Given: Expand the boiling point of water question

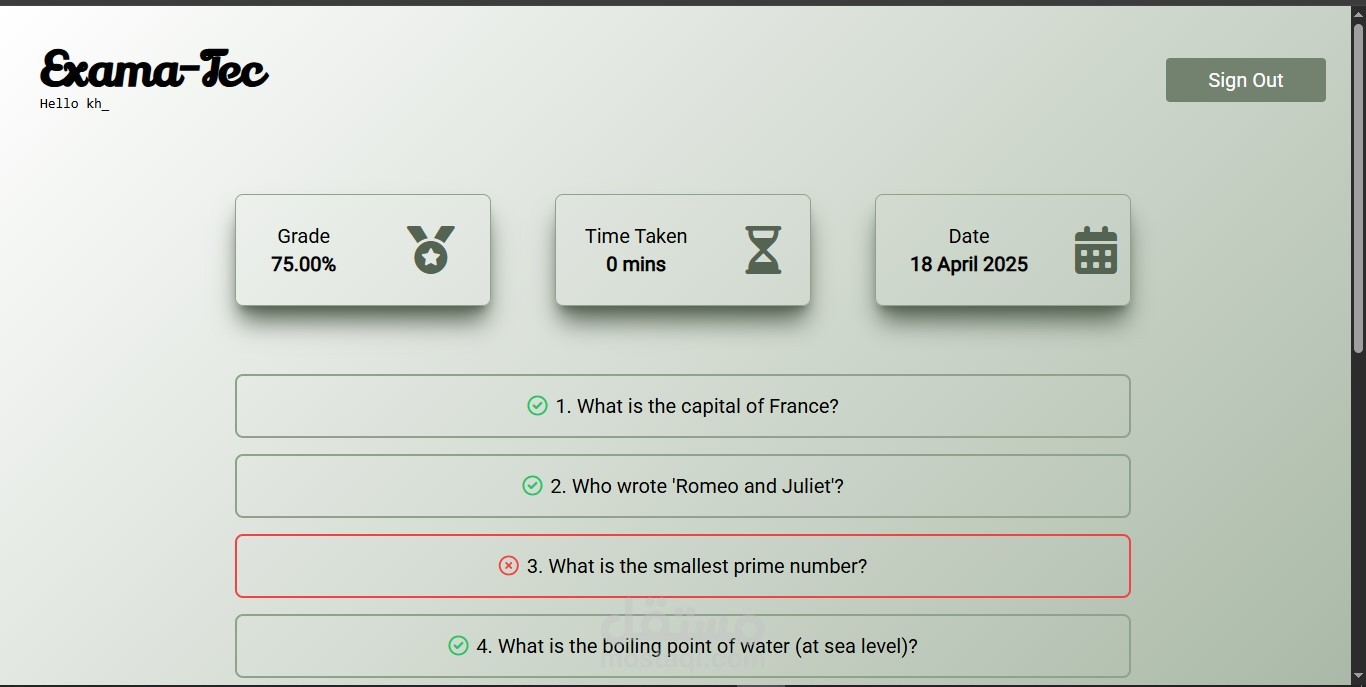Looking at the screenshot, I should click(x=683, y=646).
